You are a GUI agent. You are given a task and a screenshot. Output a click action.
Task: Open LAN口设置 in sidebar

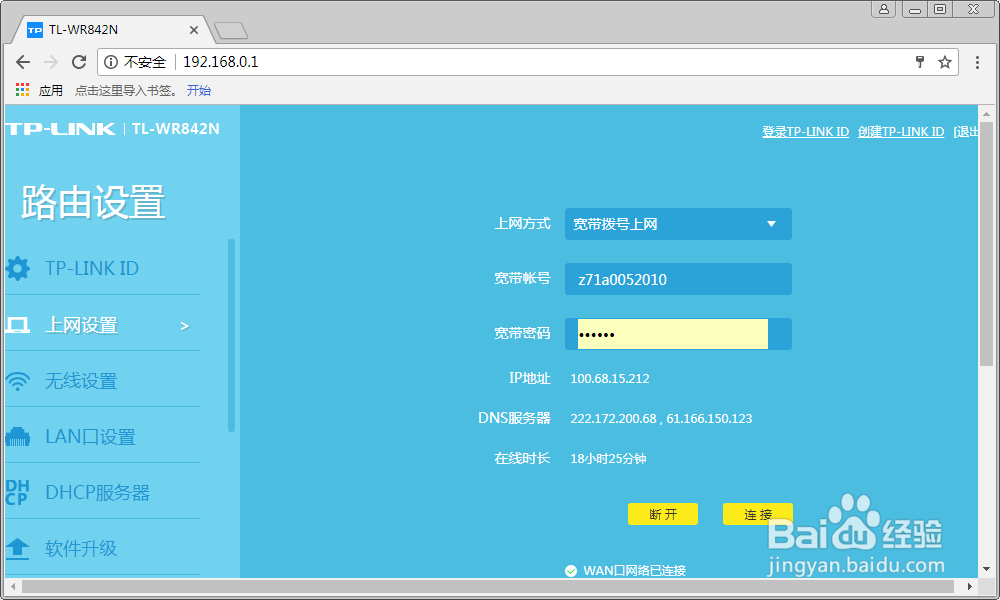pyautogui.click(x=90, y=437)
